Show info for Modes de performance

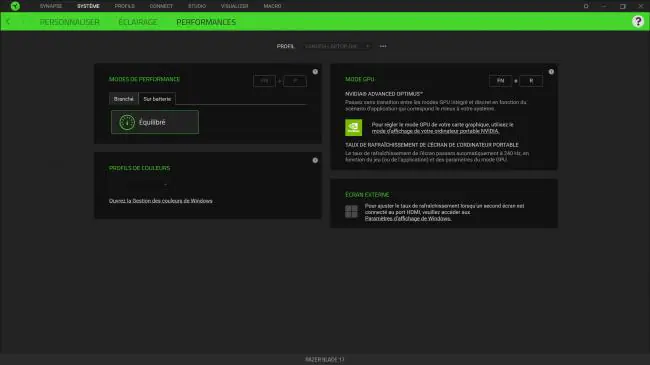tap(315, 72)
